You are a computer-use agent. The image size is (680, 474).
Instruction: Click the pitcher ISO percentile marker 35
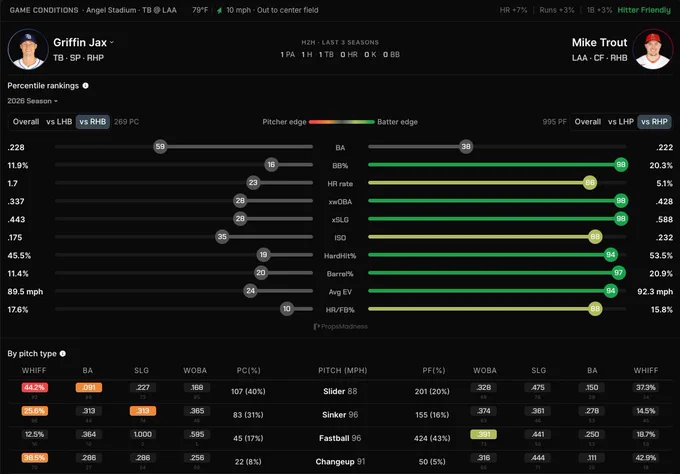click(222, 237)
